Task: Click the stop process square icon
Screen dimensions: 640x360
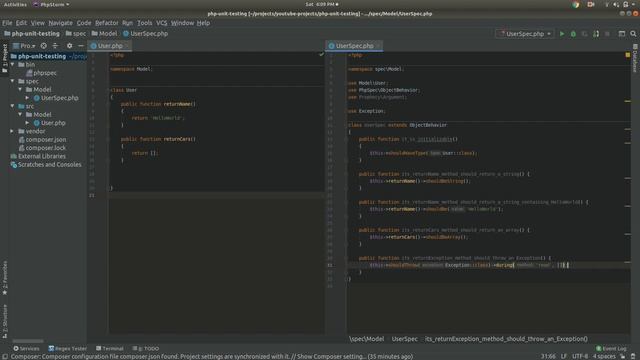Action: point(607,34)
